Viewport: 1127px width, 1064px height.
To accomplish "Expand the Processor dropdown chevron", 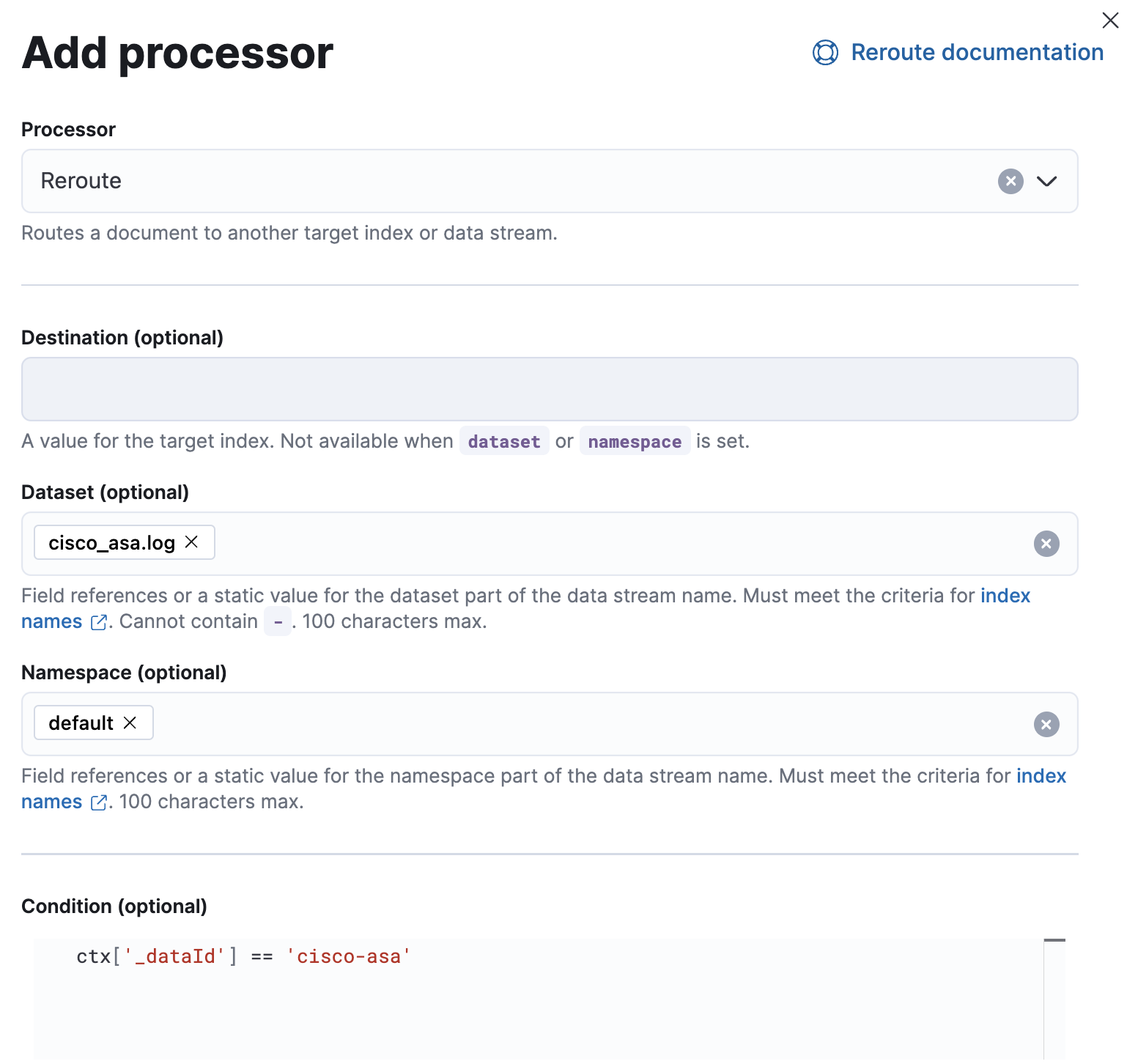I will tap(1046, 181).
